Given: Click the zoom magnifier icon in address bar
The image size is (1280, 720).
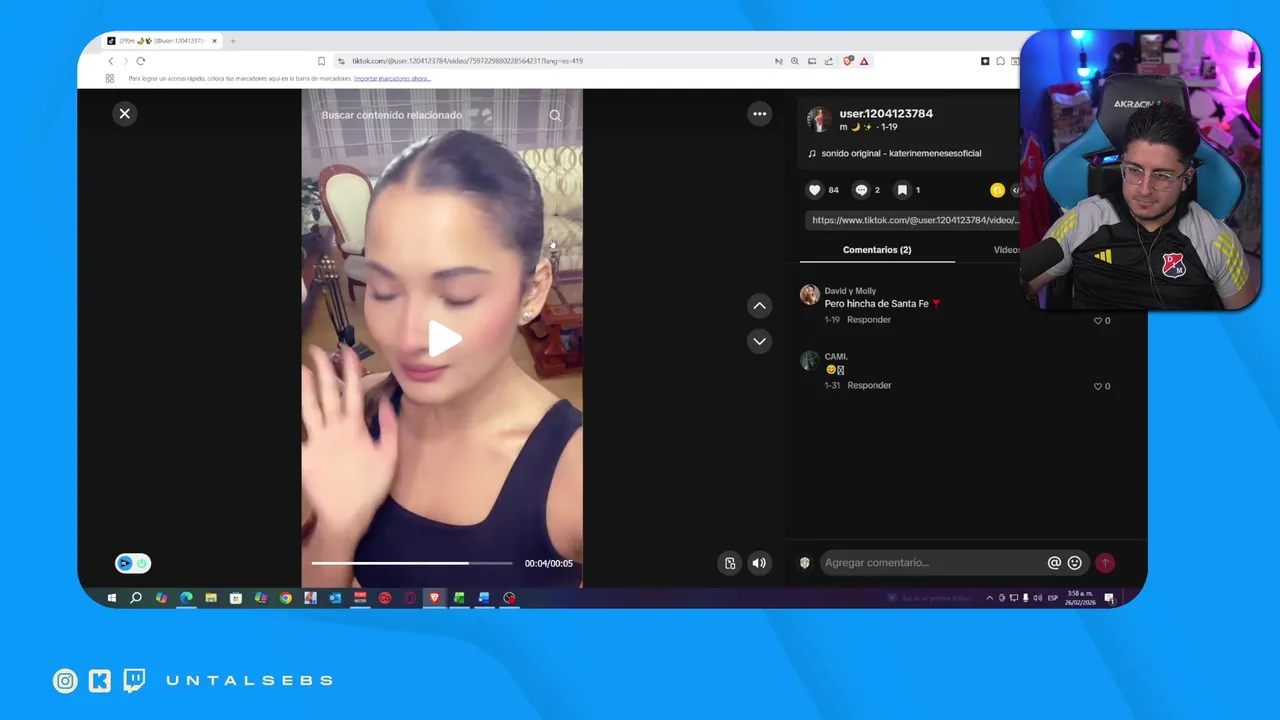Looking at the screenshot, I should pos(795,61).
